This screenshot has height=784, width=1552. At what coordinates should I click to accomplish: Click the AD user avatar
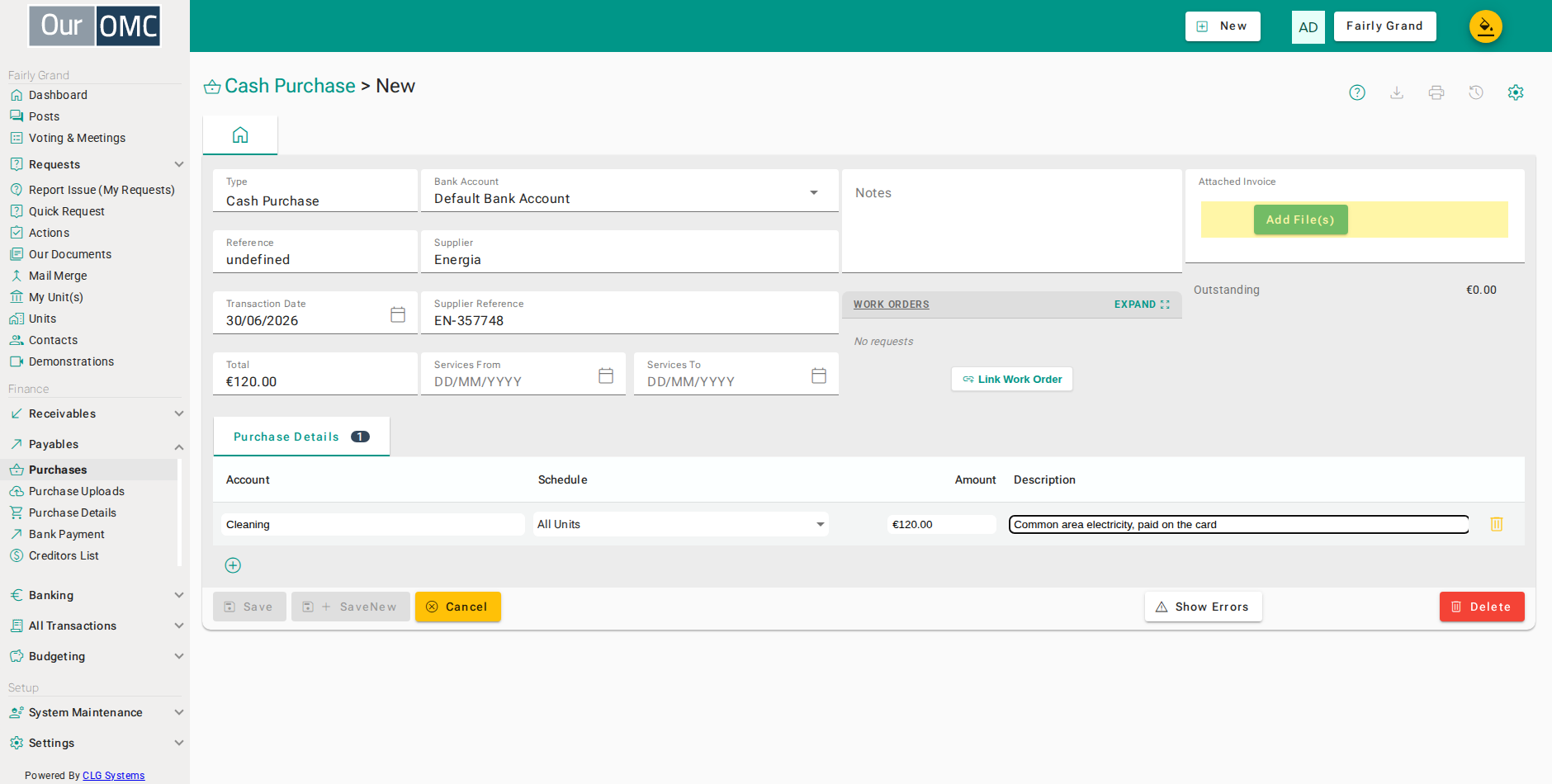coord(1308,27)
